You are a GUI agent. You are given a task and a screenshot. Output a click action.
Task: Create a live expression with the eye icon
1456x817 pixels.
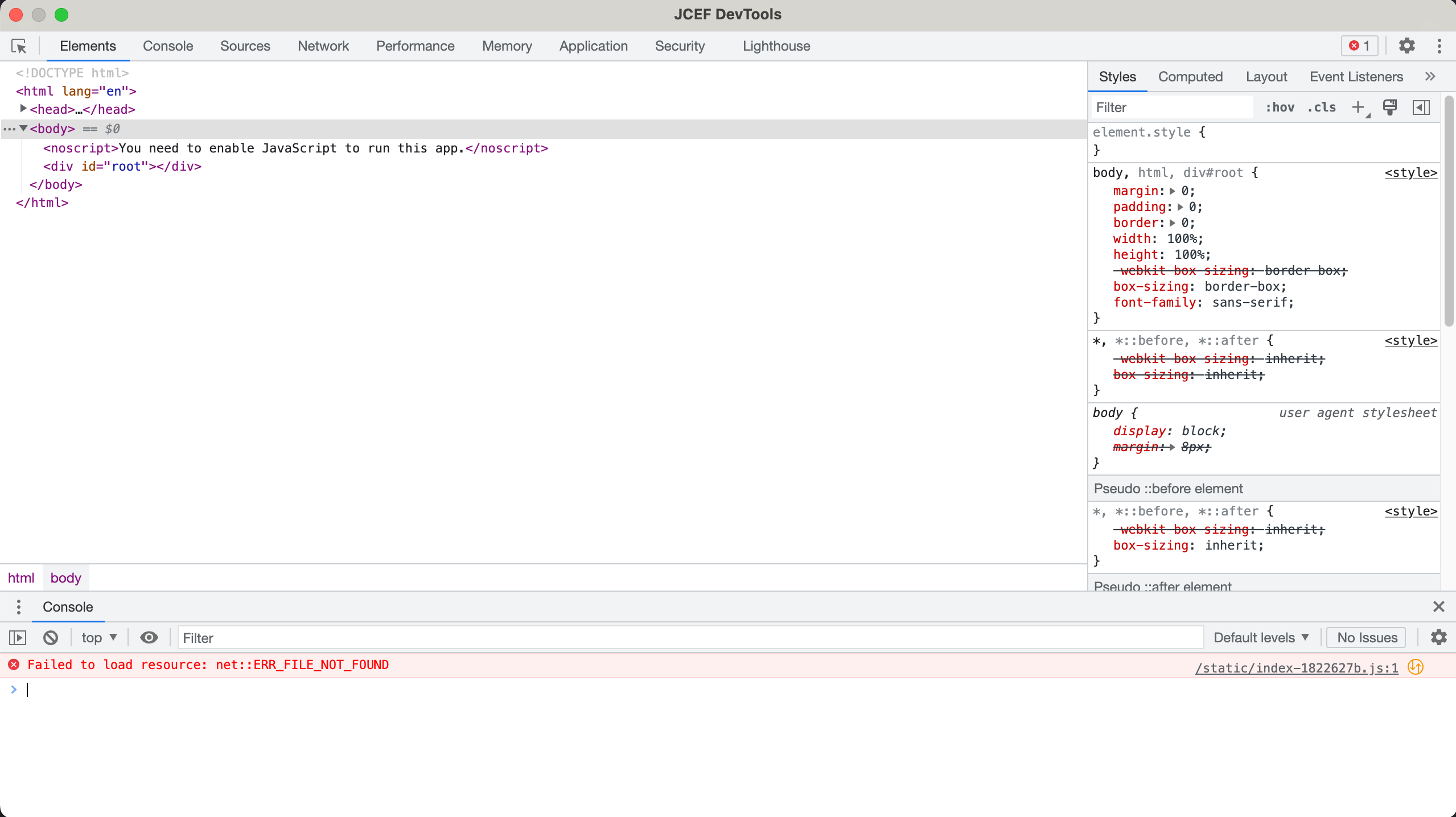[x=148, y=637]
